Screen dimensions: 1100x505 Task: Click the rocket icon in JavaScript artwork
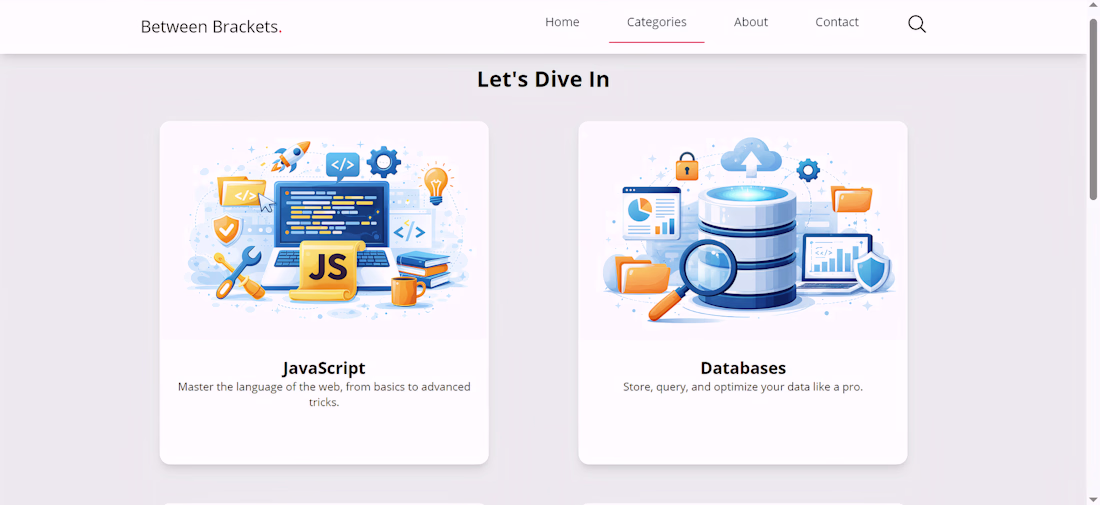(x=290, y=156)
